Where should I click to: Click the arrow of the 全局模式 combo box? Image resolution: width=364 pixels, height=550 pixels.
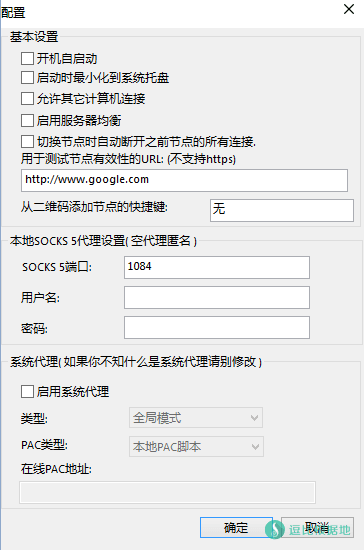(x=255, y=418)
